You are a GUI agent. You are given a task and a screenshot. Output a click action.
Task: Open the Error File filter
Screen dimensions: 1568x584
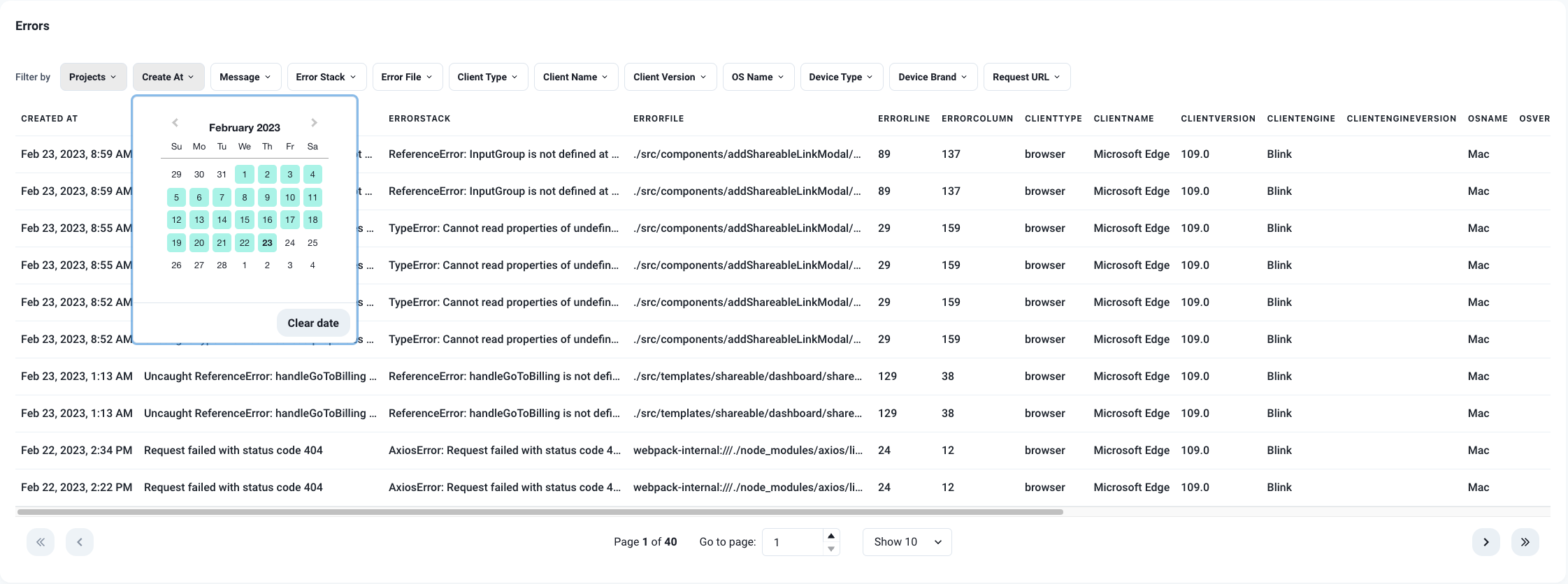point(408,77)
